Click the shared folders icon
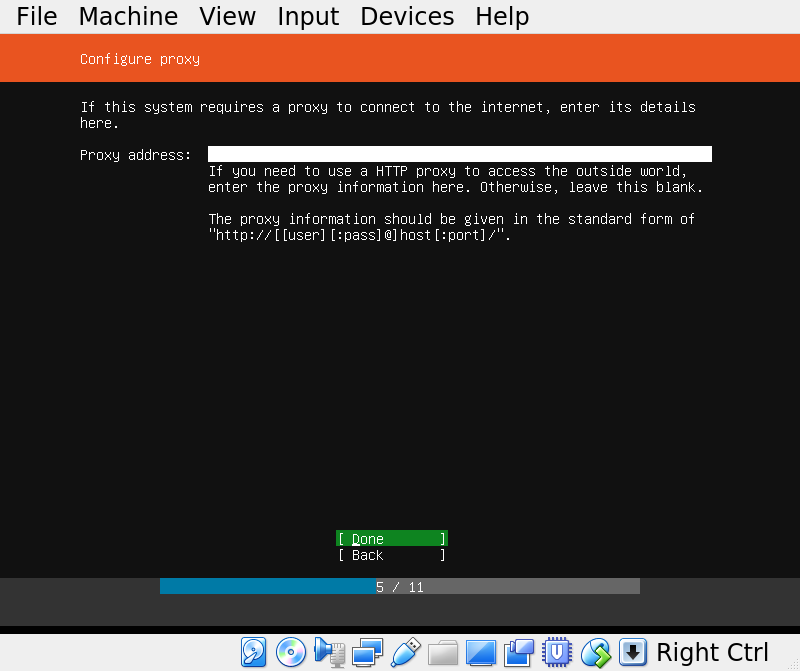Viewport: 800px width, 671px height. [x=443, y=653]
